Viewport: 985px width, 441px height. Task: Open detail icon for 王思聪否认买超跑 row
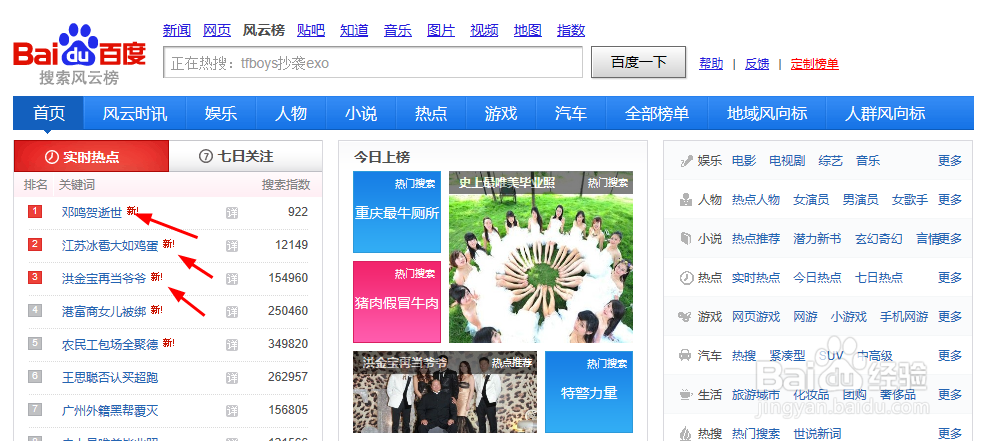[x=232, y=377]
